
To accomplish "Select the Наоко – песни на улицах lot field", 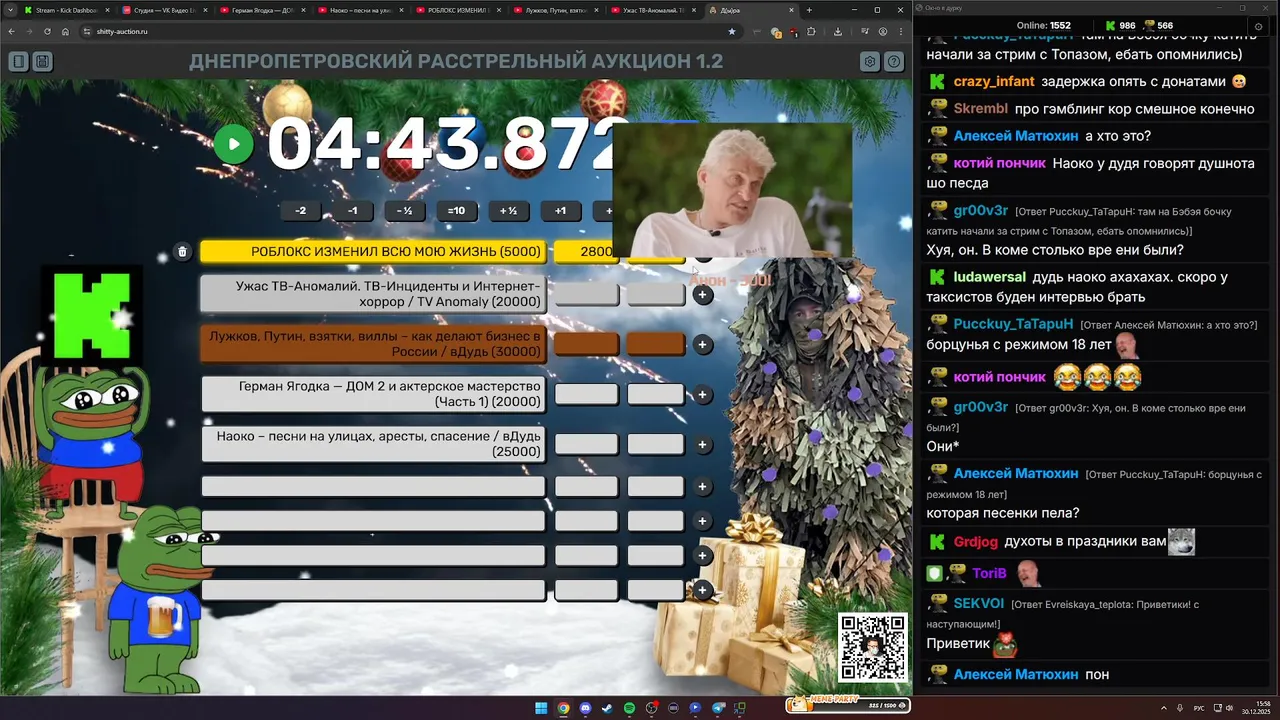I will click(x=373, y=444).
